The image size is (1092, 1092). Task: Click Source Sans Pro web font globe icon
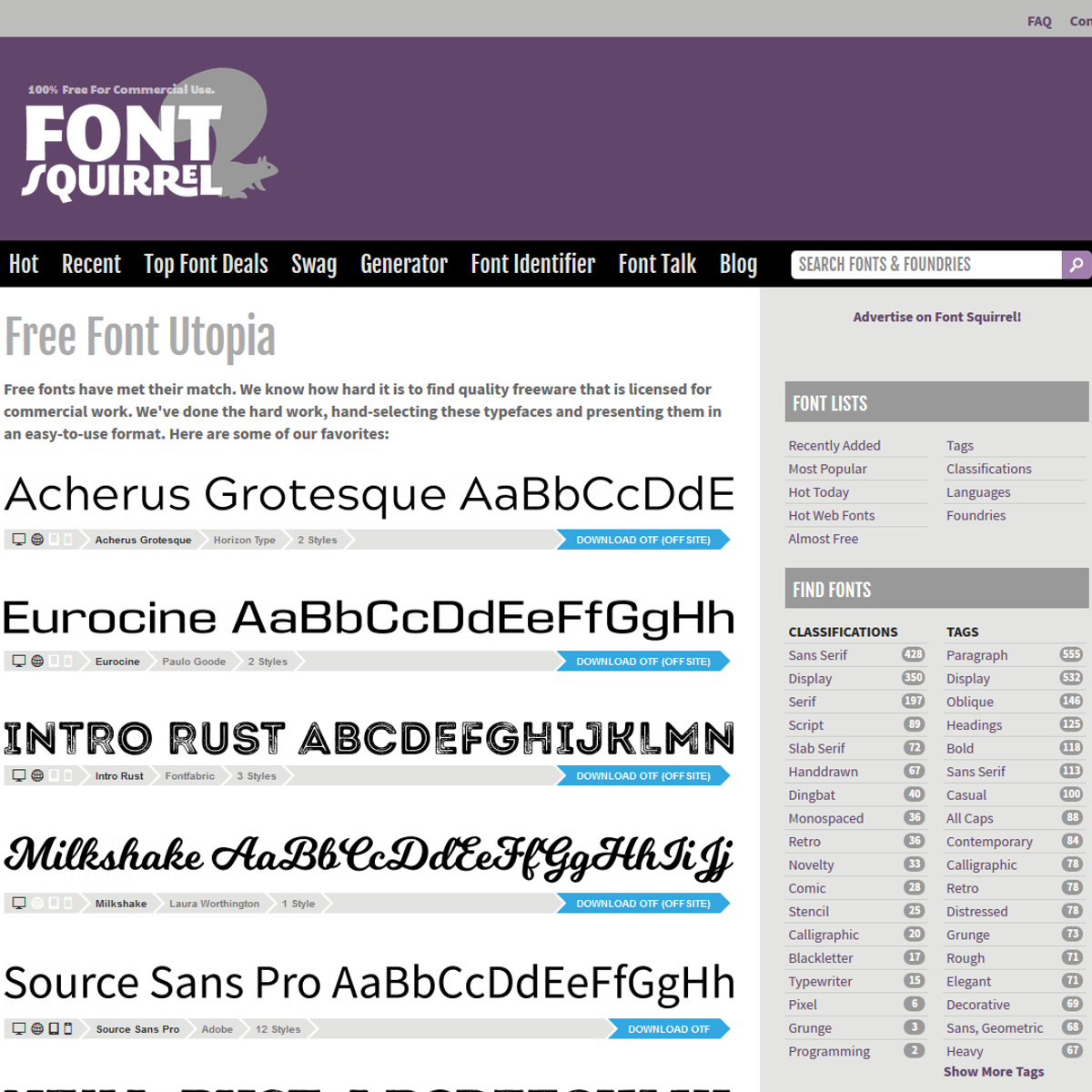tap(37, 1029)
